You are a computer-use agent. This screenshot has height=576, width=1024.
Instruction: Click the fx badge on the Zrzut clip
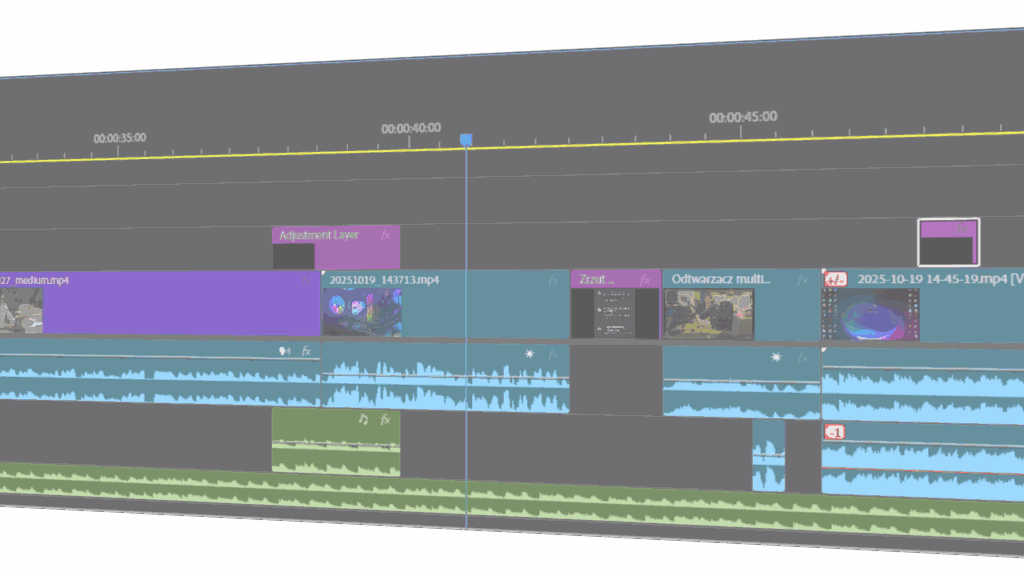coord(645,280)
